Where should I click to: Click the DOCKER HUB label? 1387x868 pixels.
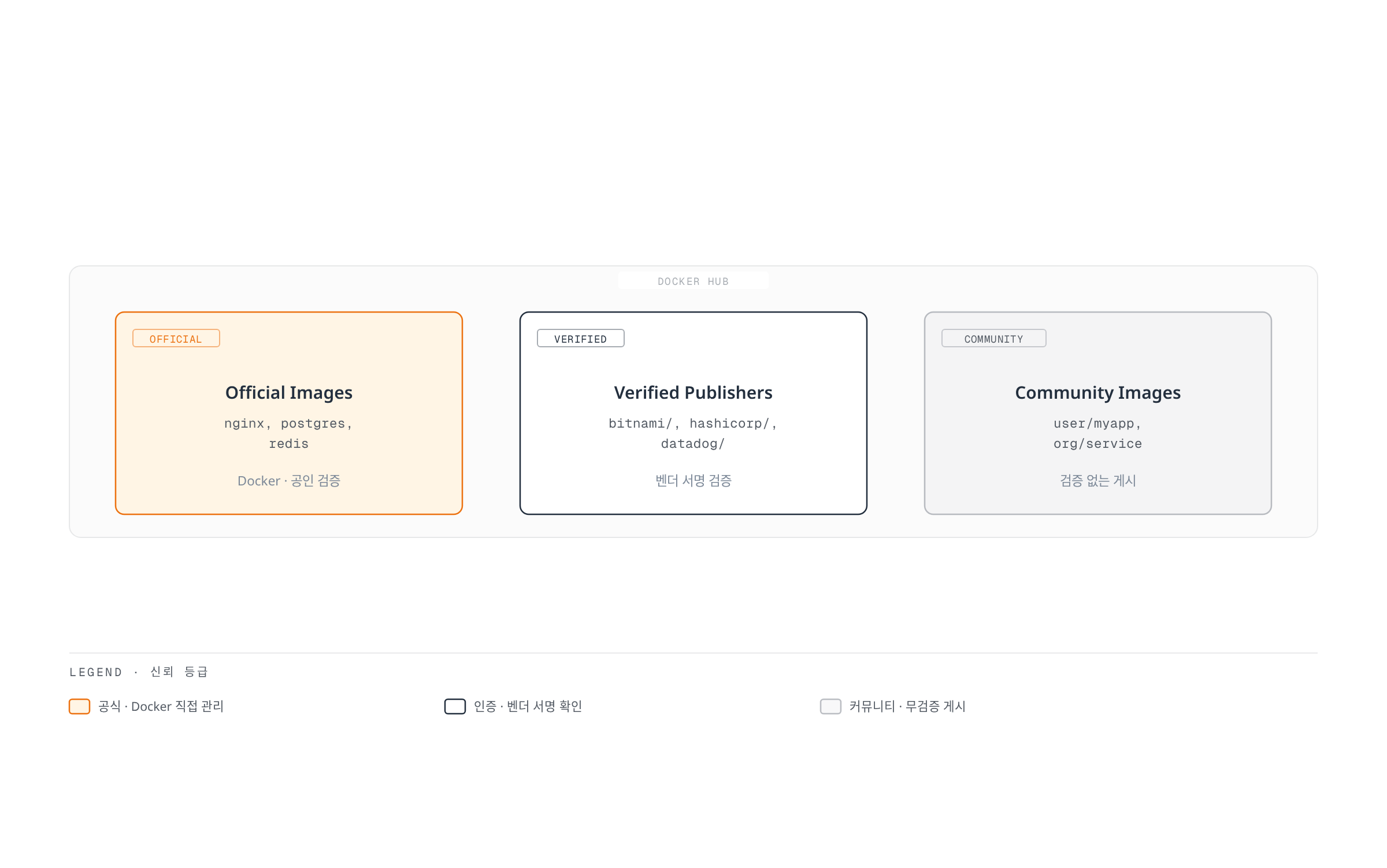(693, 281)
